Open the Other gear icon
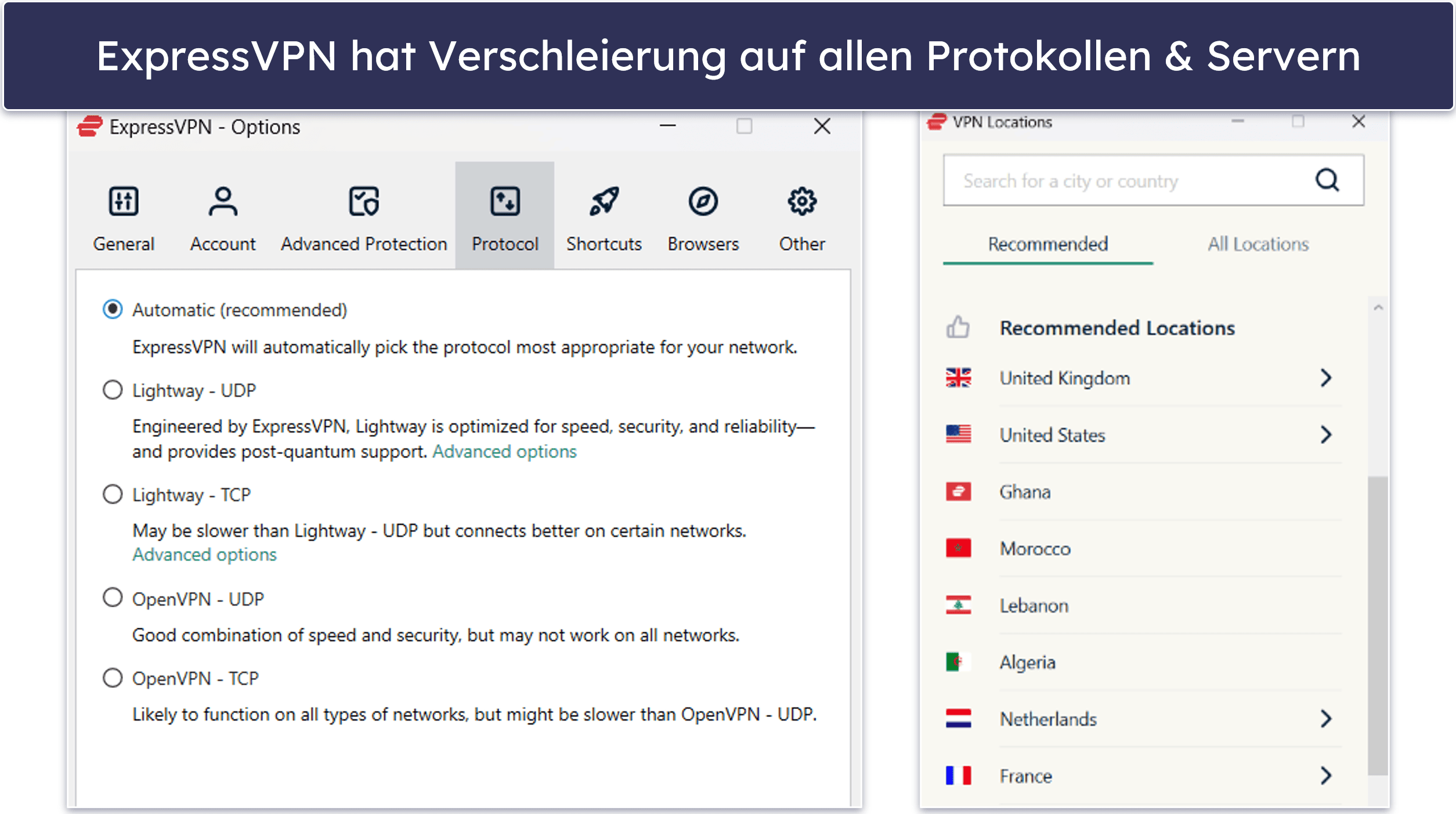Screen dimensions: 1456x814 [802, 201]
